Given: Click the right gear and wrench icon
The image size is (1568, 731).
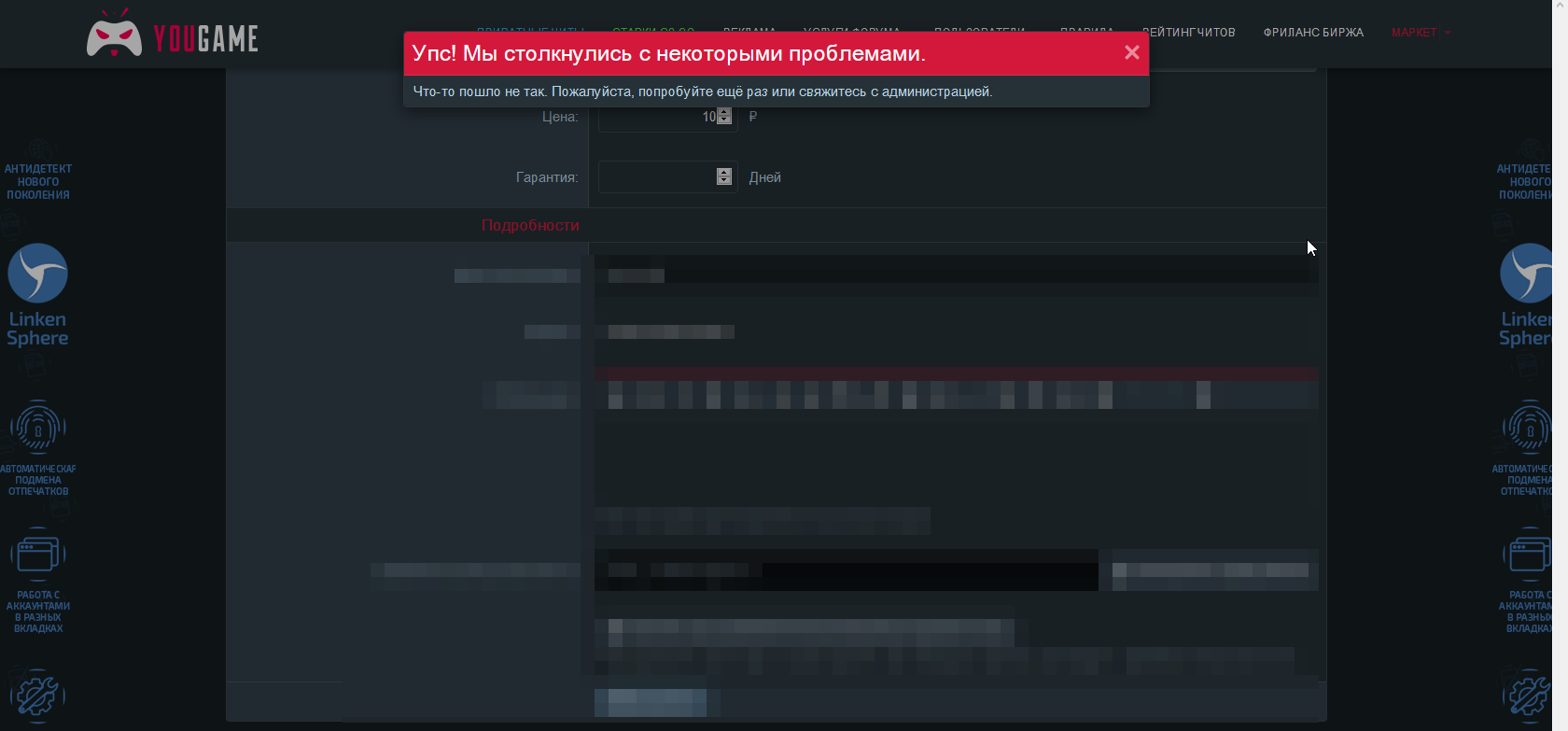Looking at the screenshot, I should (1530, 696).
